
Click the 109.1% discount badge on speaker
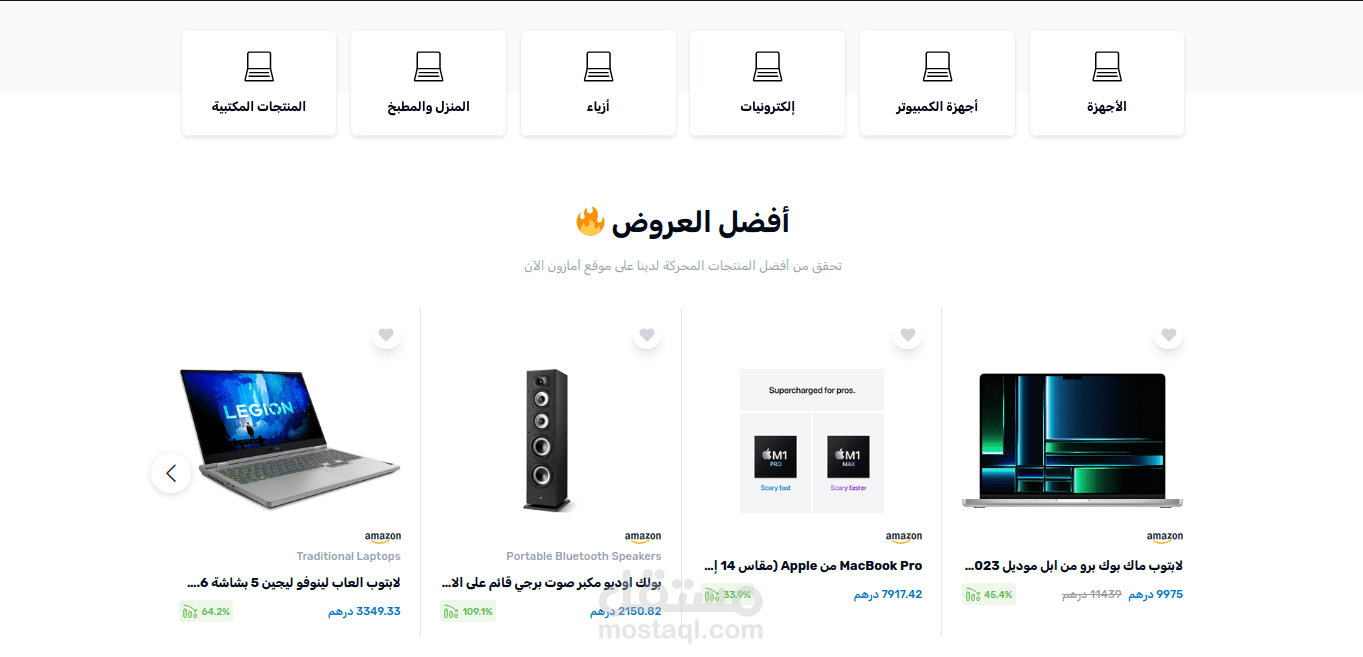pyautogui.click(x=468, y=611)
